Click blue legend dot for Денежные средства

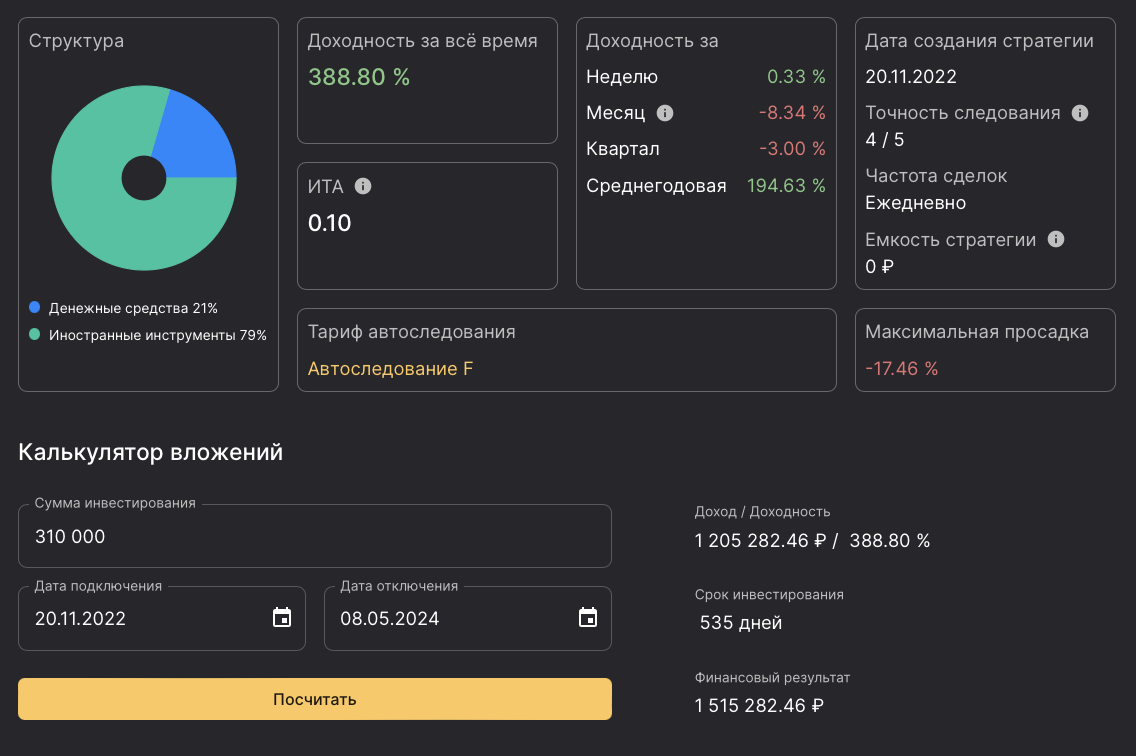coord(35,308)
